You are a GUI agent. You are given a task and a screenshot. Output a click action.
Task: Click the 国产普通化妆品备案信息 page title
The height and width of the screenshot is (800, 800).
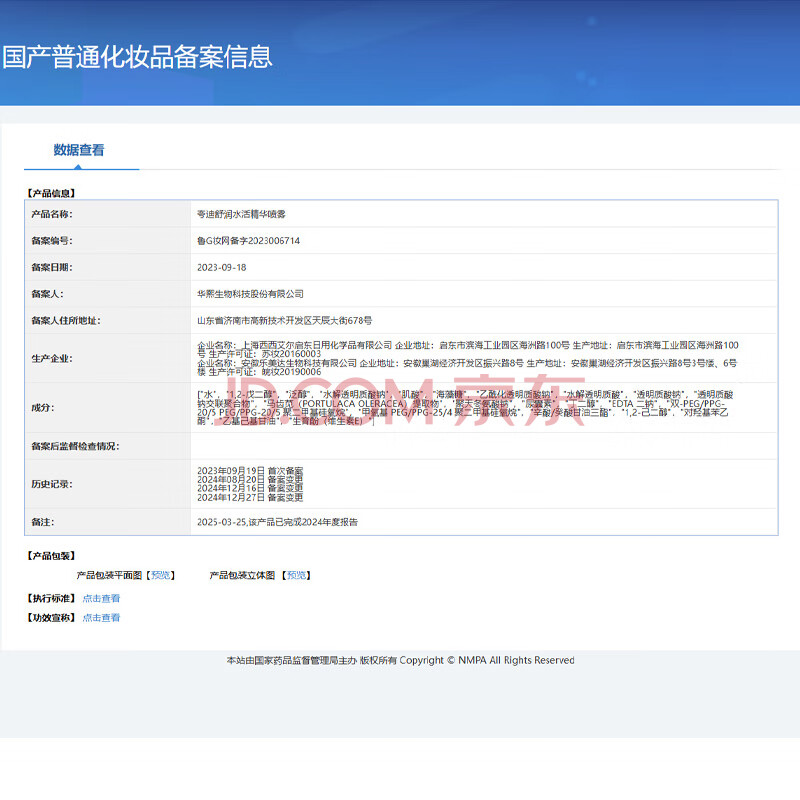click(x=137, y=56)
